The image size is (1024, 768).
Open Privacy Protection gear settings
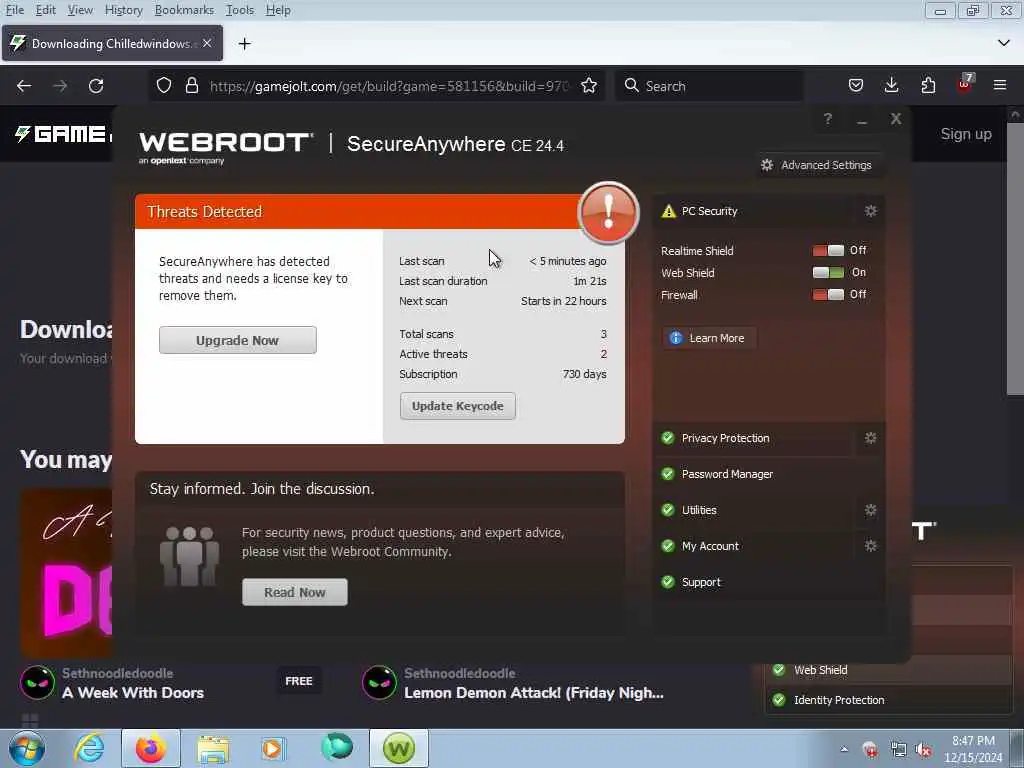click(871, 438)
